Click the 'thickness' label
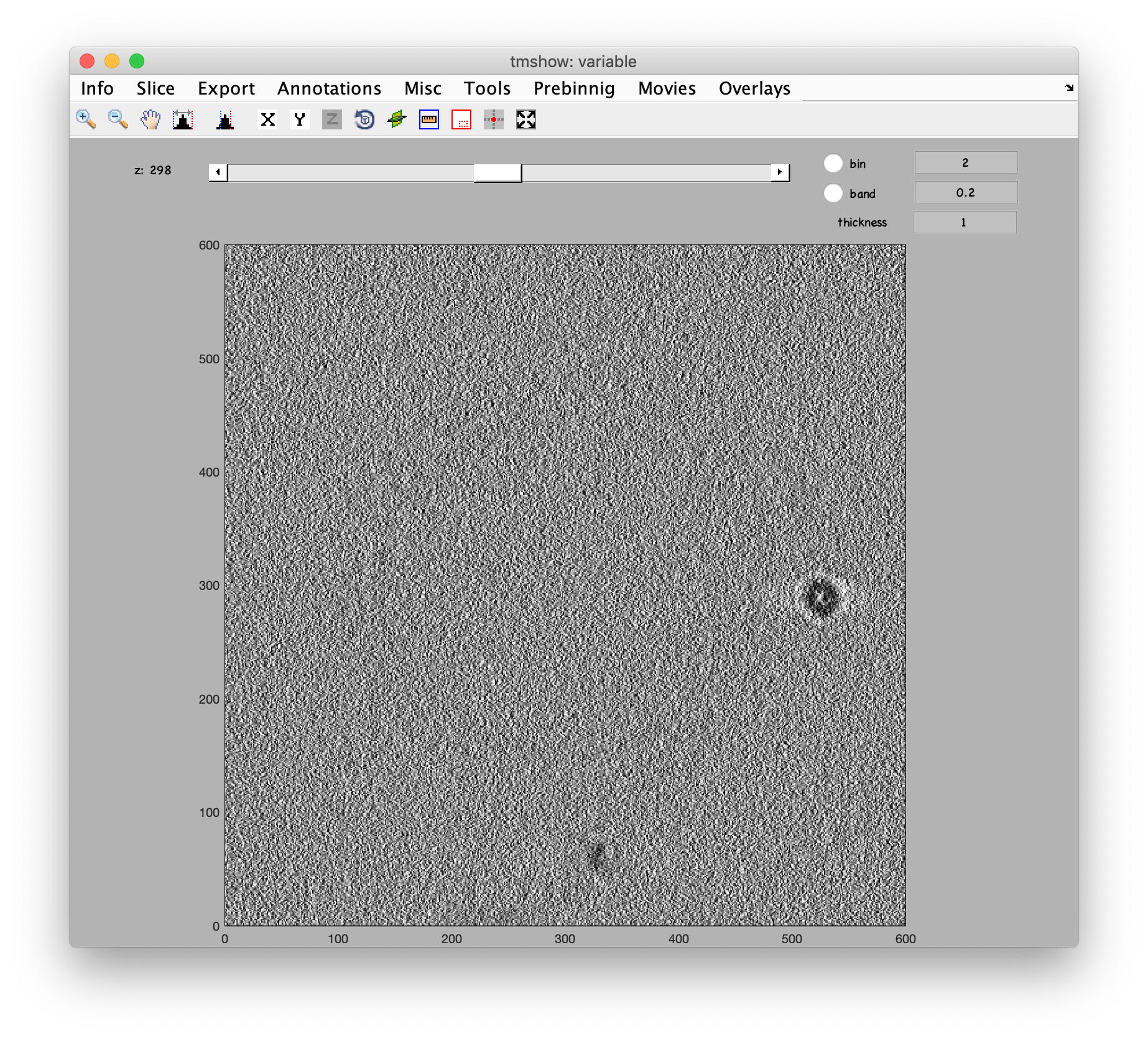 click(x=862, y=222)
